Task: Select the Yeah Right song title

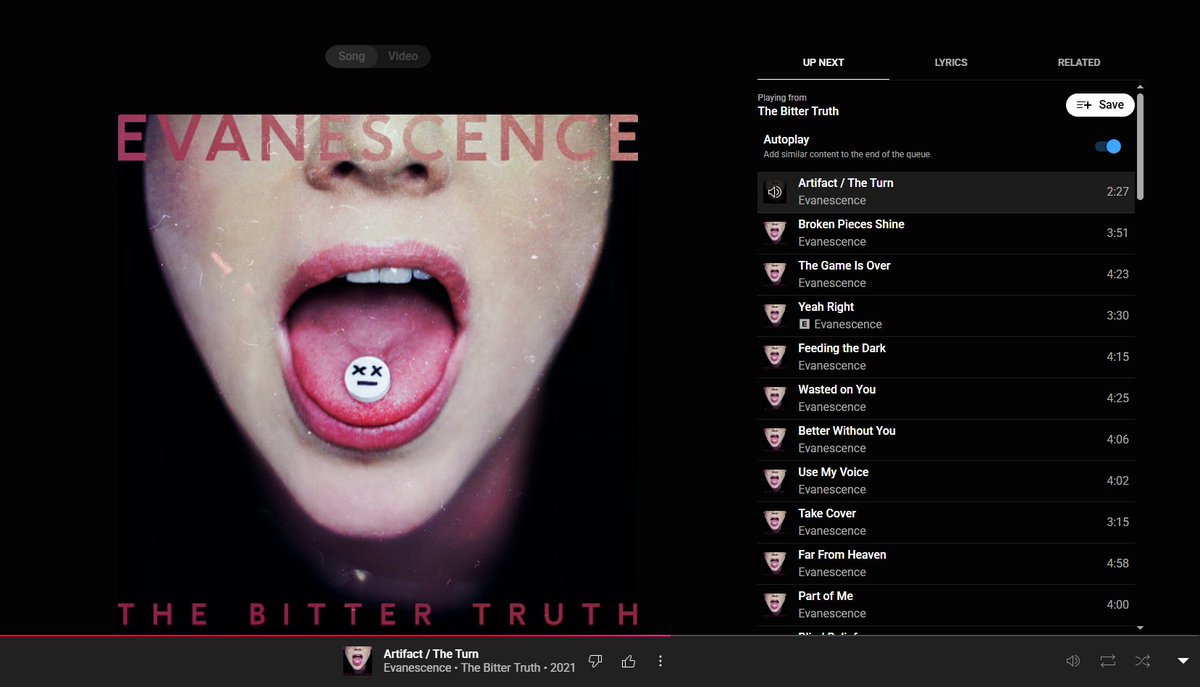Action: coord(826,307)
